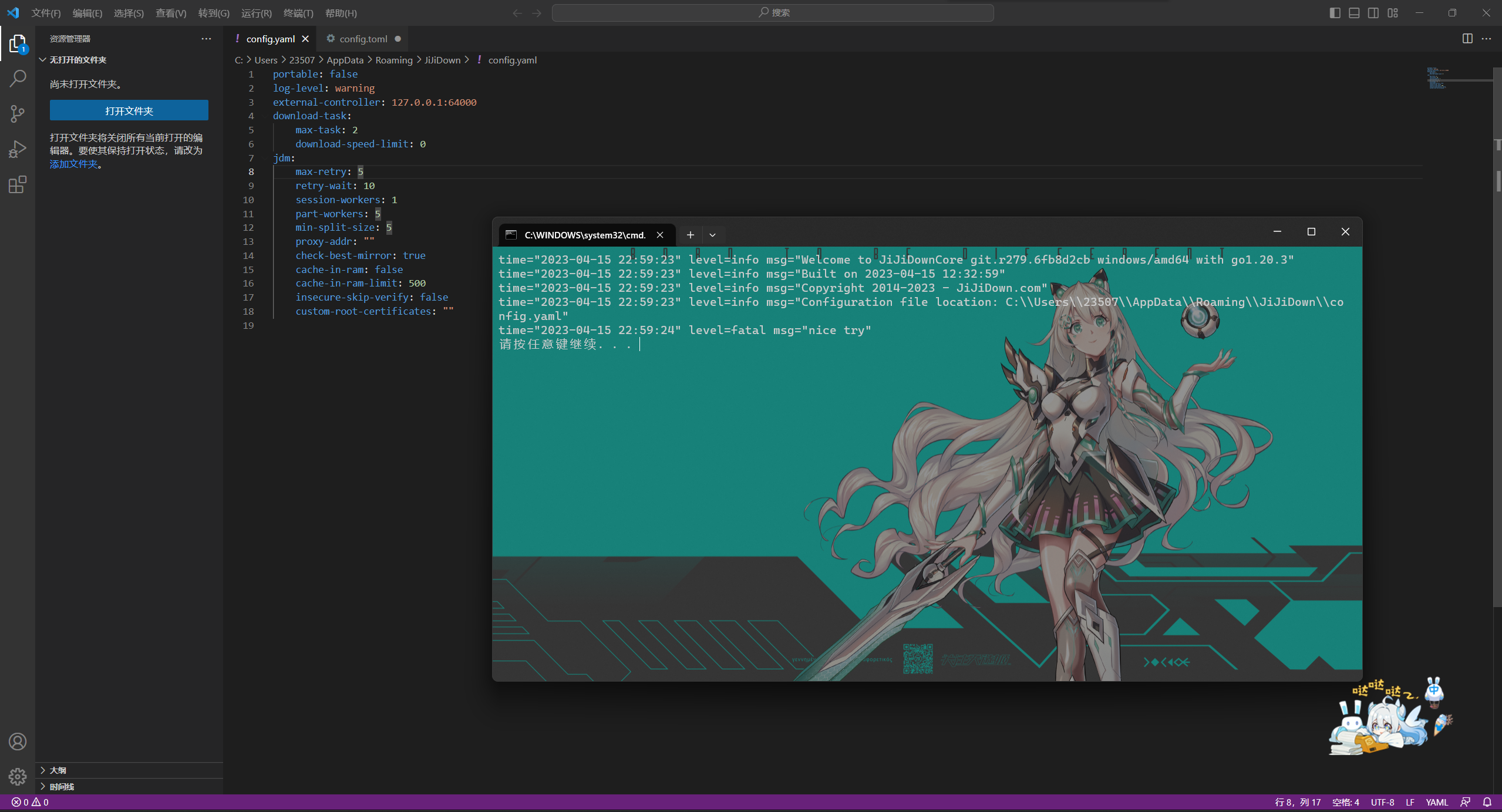This screenshot has height=812, width=1502.
Task: Click the max-retry key on line 8
Action: point(321,171)
